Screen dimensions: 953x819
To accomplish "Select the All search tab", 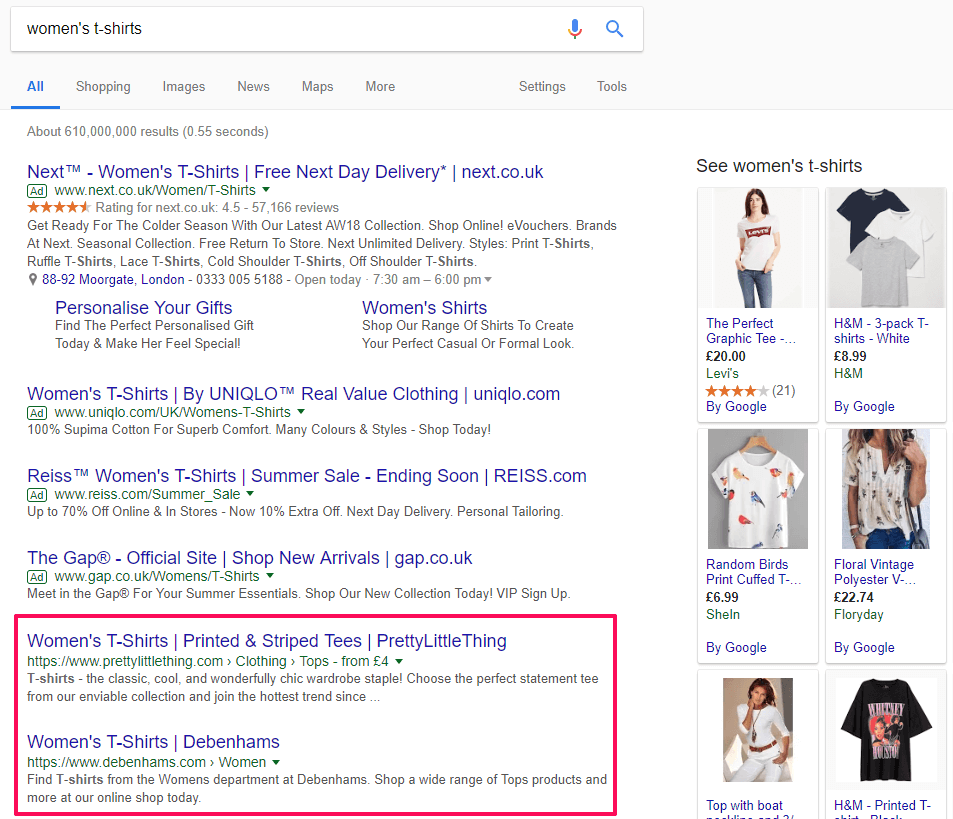I will click(35, 86).
